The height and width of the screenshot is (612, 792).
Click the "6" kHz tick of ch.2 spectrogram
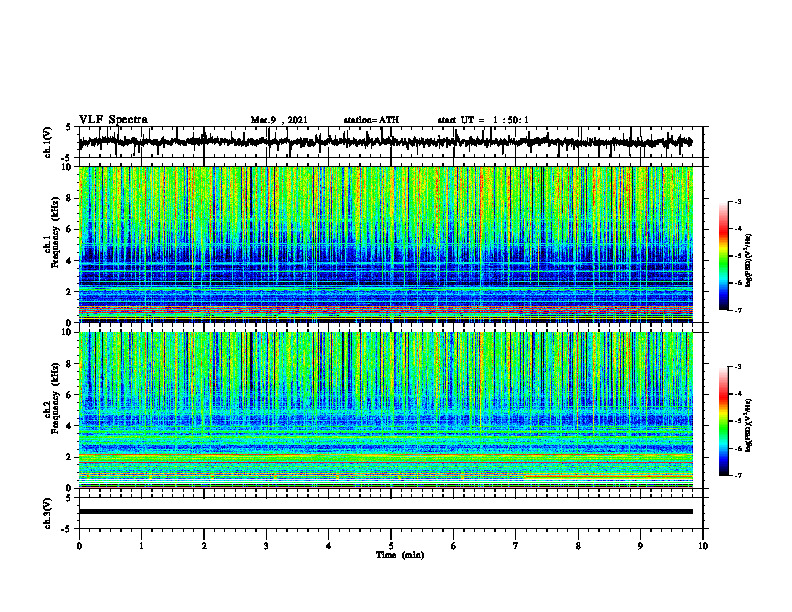click(70, 395)
